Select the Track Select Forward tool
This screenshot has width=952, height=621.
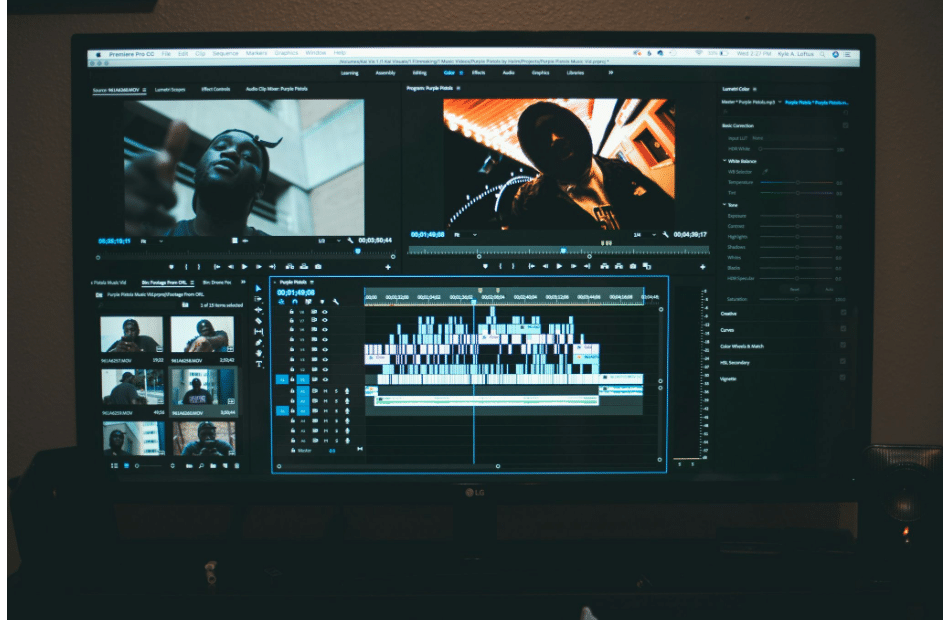(258, 299)
